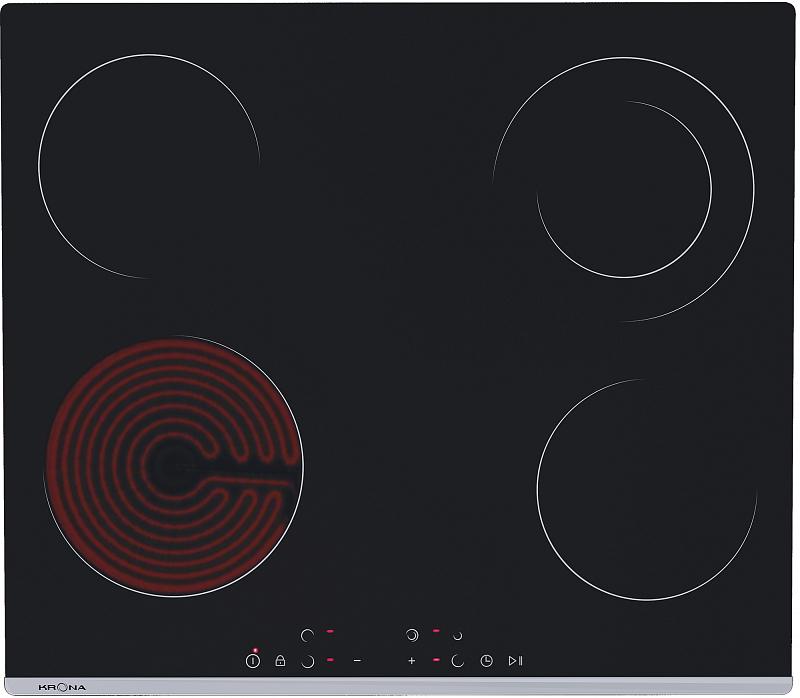
Task: Click the glowing red front-left burner
Action: point(173,466)
